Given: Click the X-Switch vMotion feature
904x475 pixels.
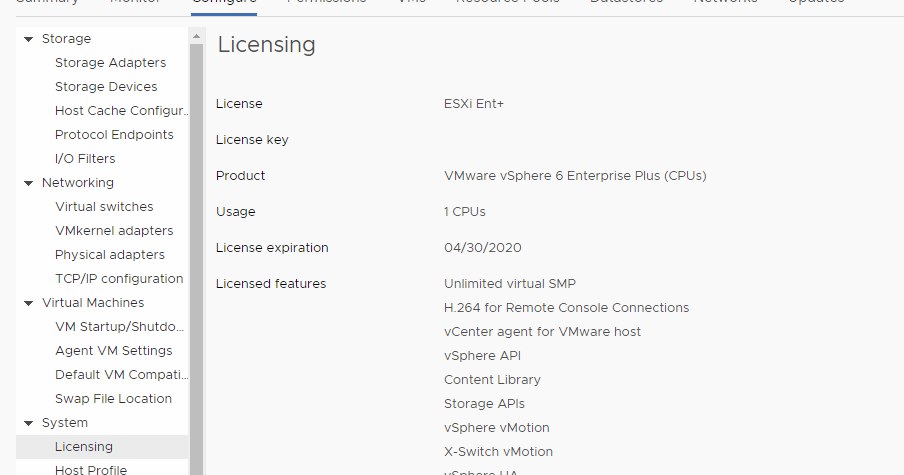Looking at the screenshot, I should click(498, 453).
